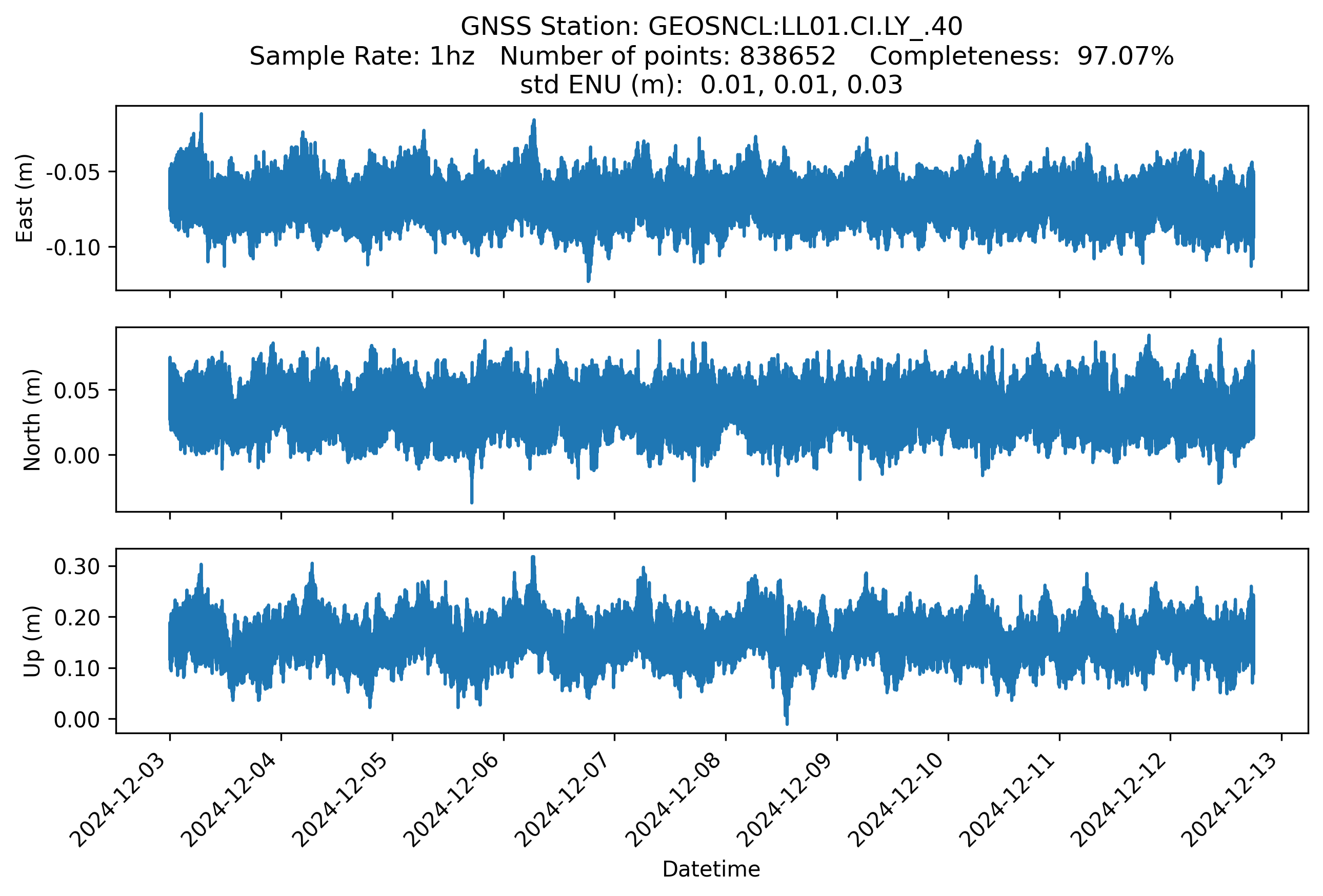Image resolution: width=1323 pixels, height=896 pixels.
Task: Click the "Sample Rate: 1hz" text
Action: [x=362, y=56]
